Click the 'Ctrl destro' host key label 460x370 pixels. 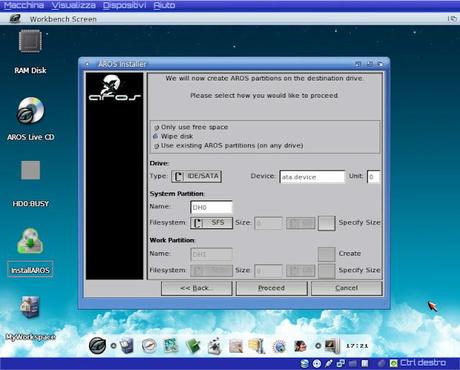tap(423, 363)
